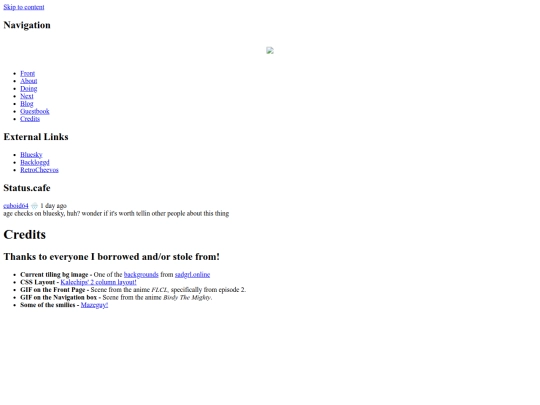Click the Navigation heading
This screenshot has width=540, height=405.
[x=27, y=25]
